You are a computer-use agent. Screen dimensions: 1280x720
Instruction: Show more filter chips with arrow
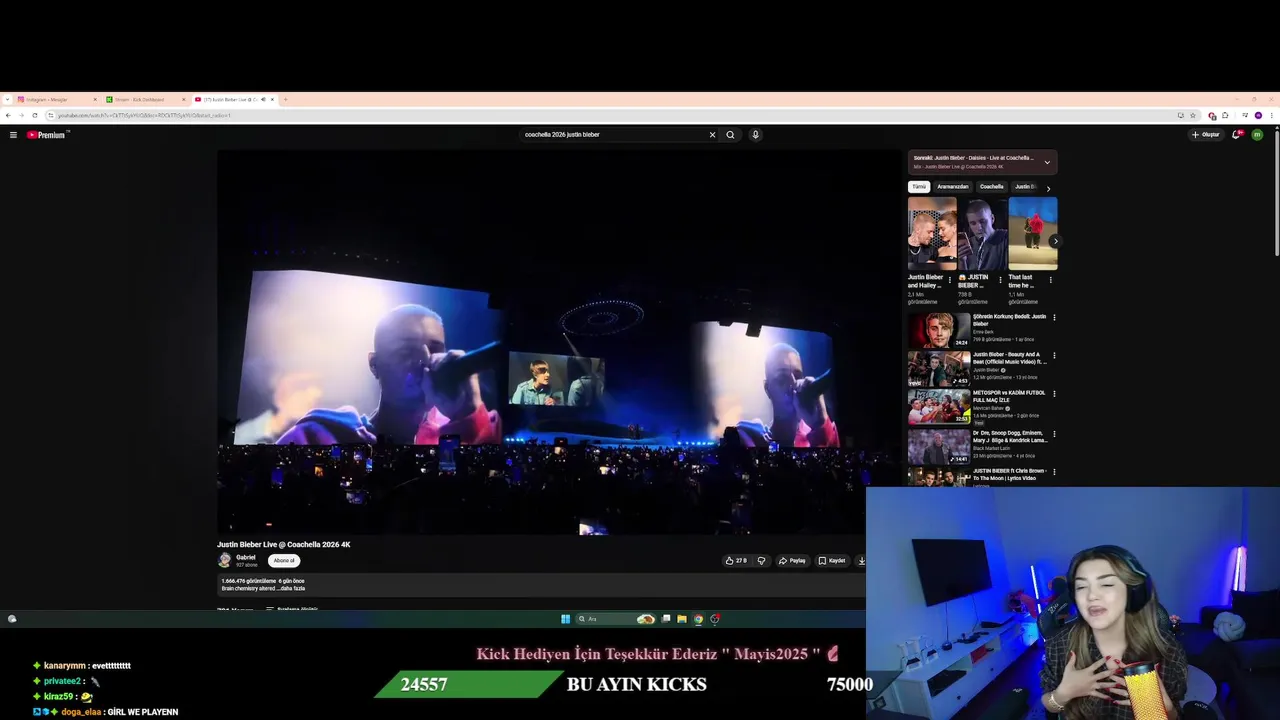click(1048, 187)
